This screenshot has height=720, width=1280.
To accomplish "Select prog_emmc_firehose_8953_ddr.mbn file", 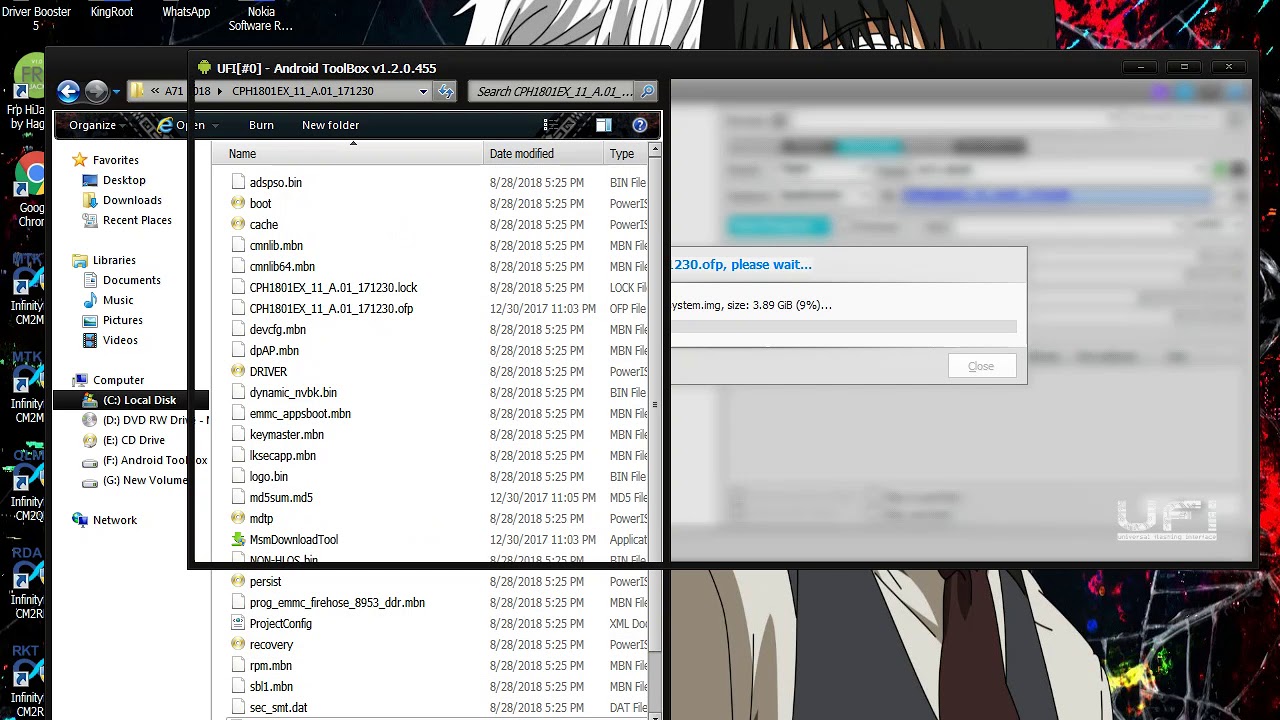I will tap(337, 602).
